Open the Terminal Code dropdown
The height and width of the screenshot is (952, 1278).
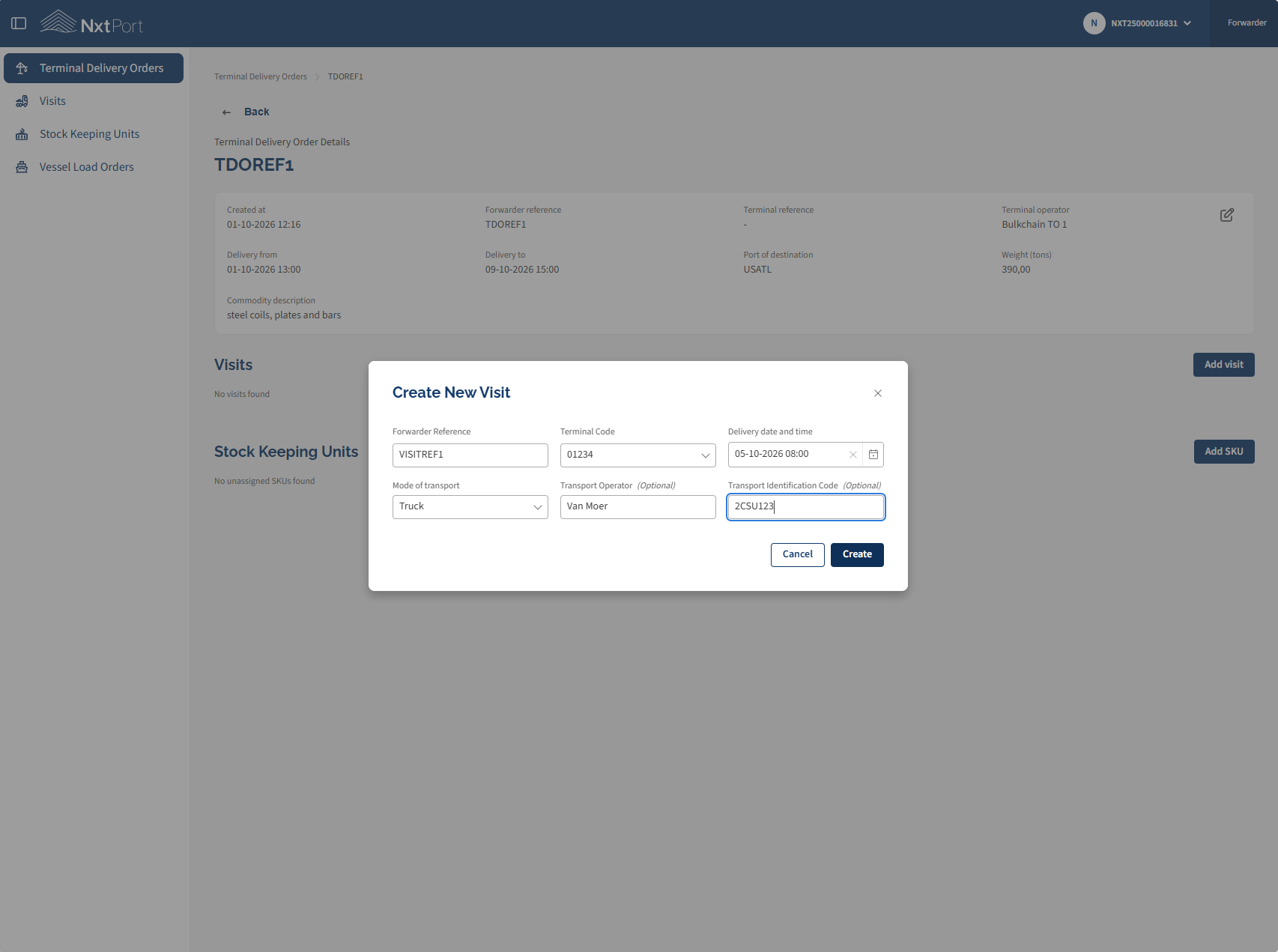tap(638, 455)
